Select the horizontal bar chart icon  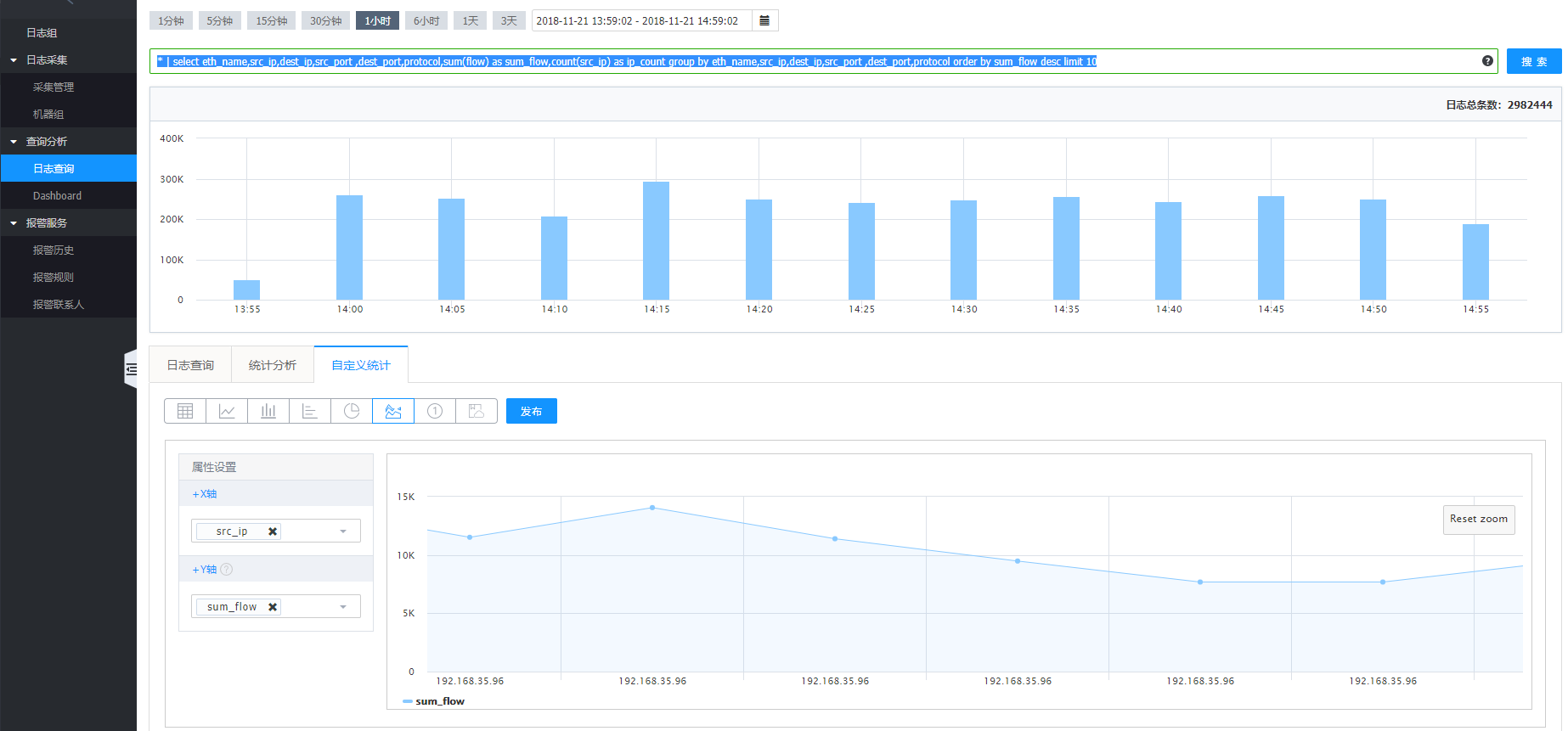click(x=310, y=411)
